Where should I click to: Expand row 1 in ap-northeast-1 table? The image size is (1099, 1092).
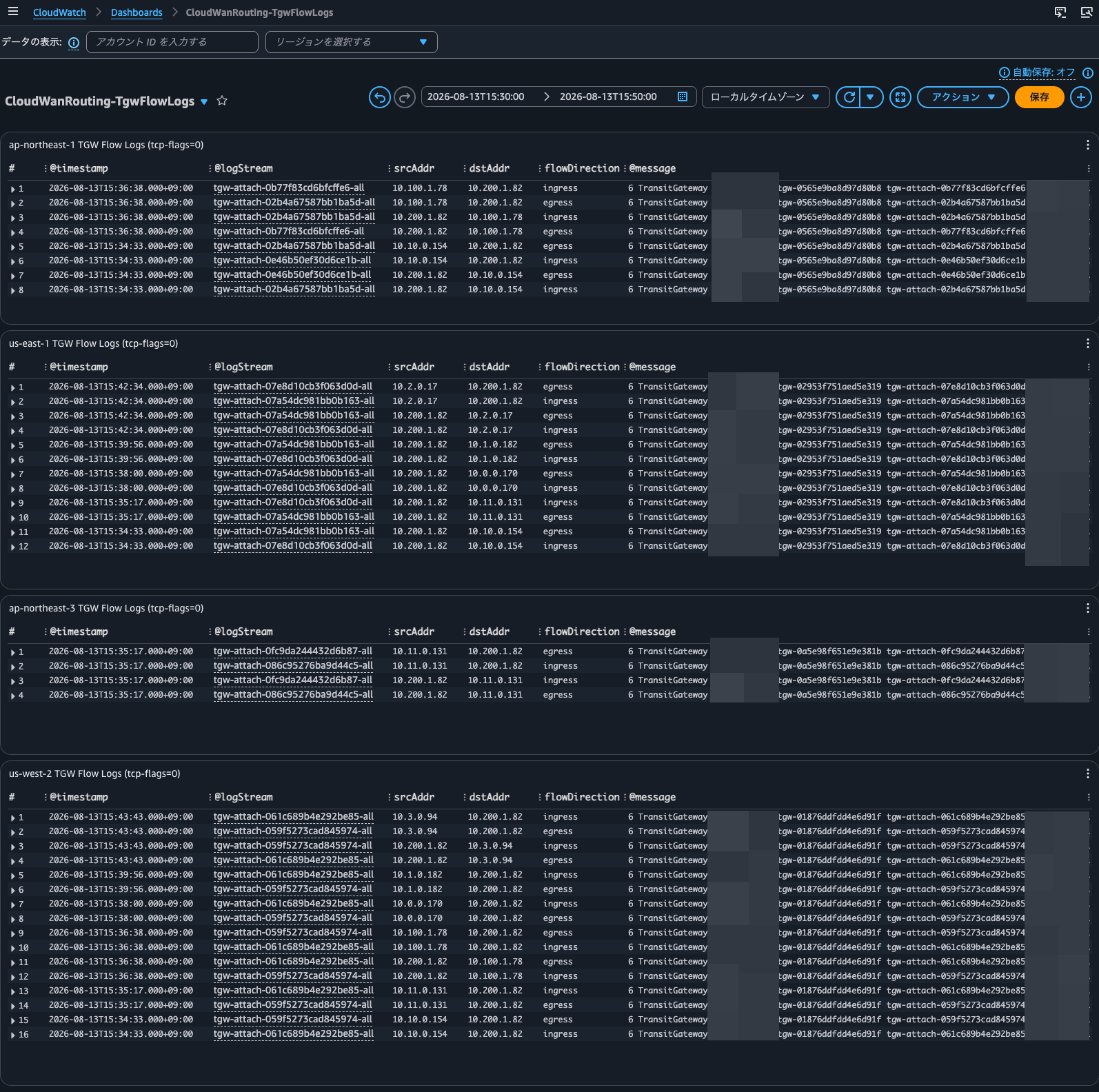click(12, 189)
